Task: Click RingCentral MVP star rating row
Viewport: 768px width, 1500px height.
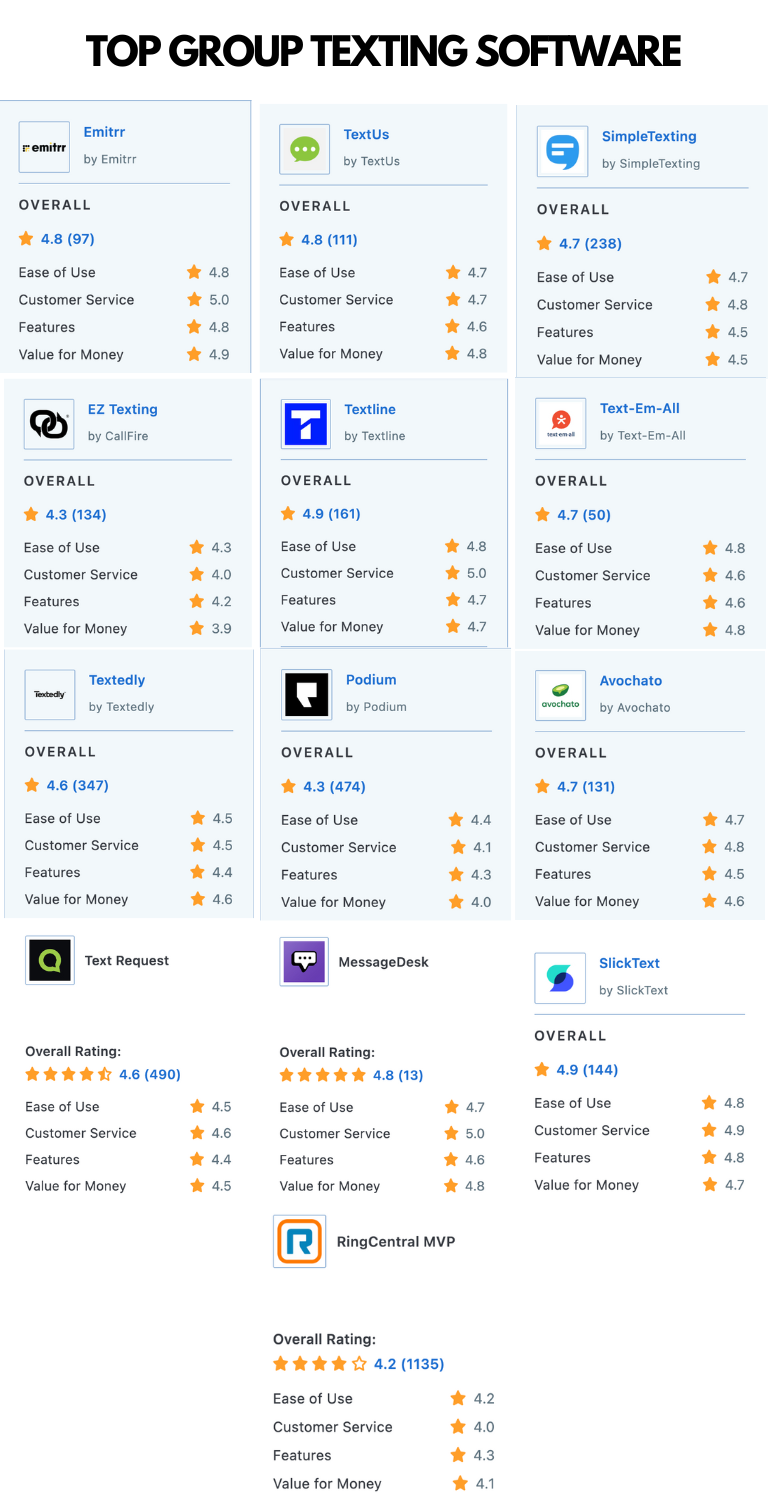Action: pos(320,1364)
